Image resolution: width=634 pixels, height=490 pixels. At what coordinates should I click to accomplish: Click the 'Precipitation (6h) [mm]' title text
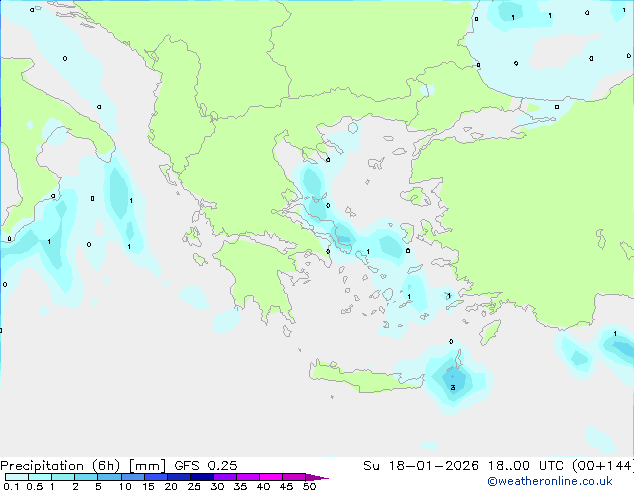(x=83, y=466)
